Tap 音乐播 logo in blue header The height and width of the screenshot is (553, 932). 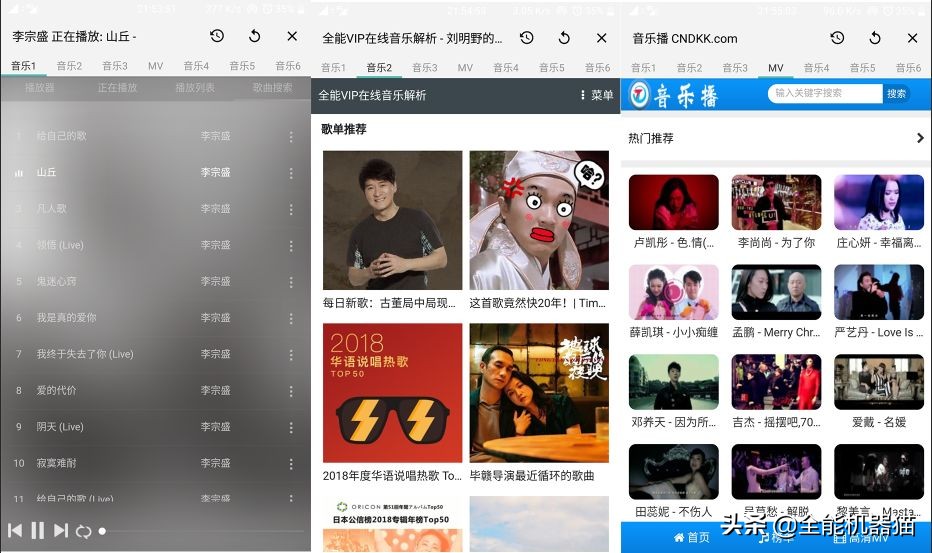pos(673,95)
